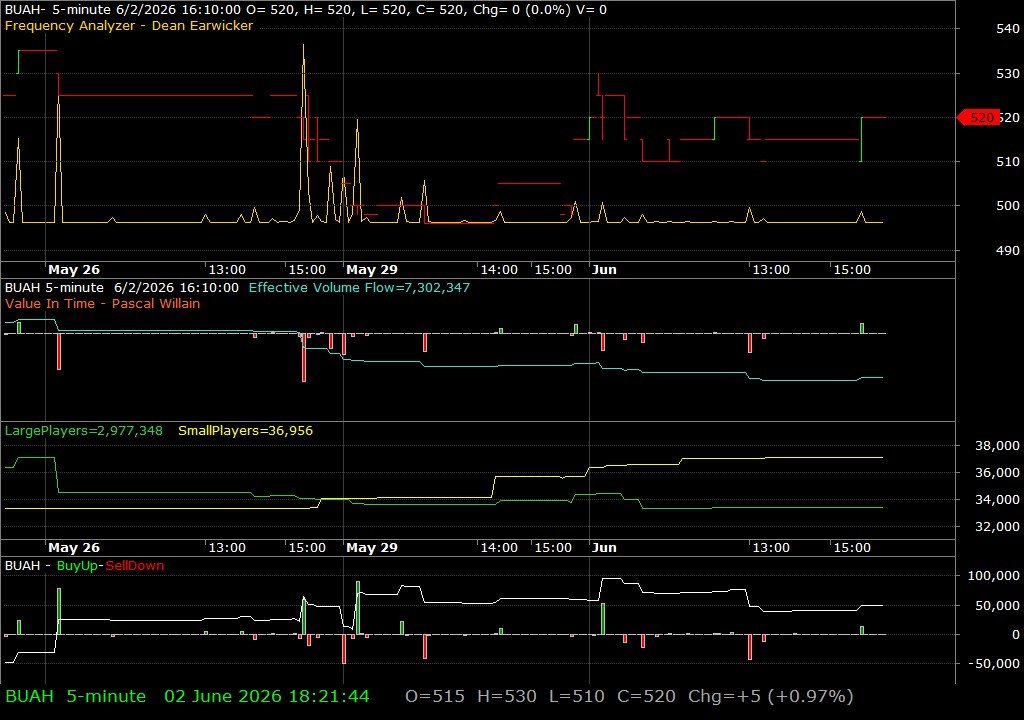The height and width of the screenshot is (720, 1024).
Task: Click the 510 price axis label
Action: 1008,161
